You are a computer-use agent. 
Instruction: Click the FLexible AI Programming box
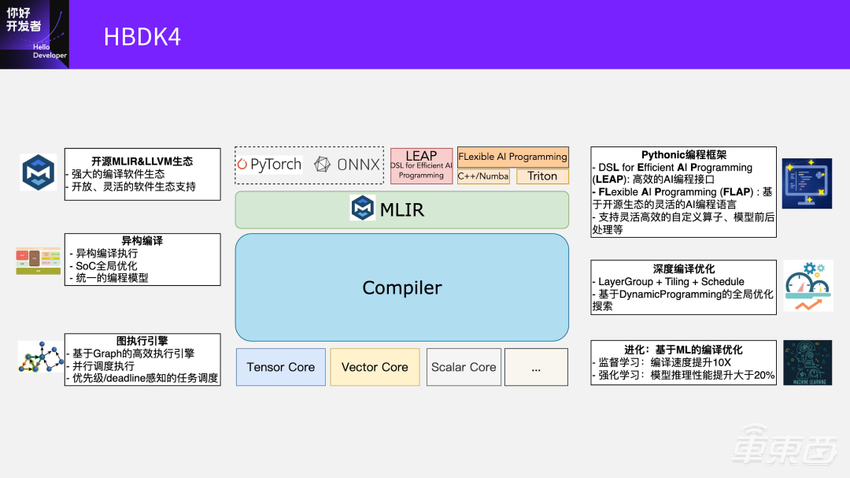coord(513,157)
